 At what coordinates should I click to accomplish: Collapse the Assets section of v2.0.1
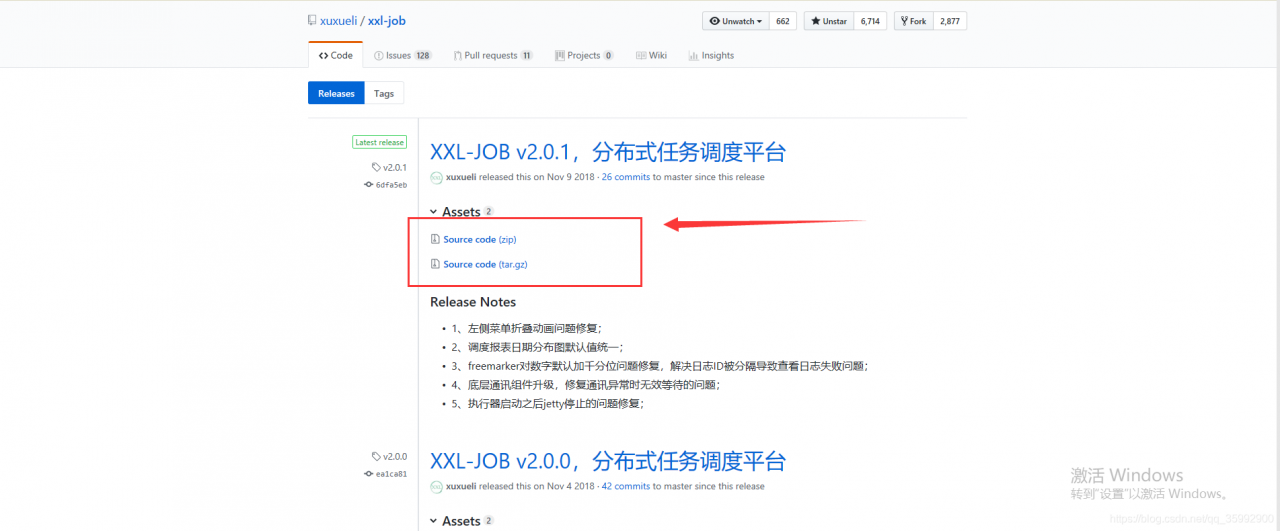pos(462,212)
